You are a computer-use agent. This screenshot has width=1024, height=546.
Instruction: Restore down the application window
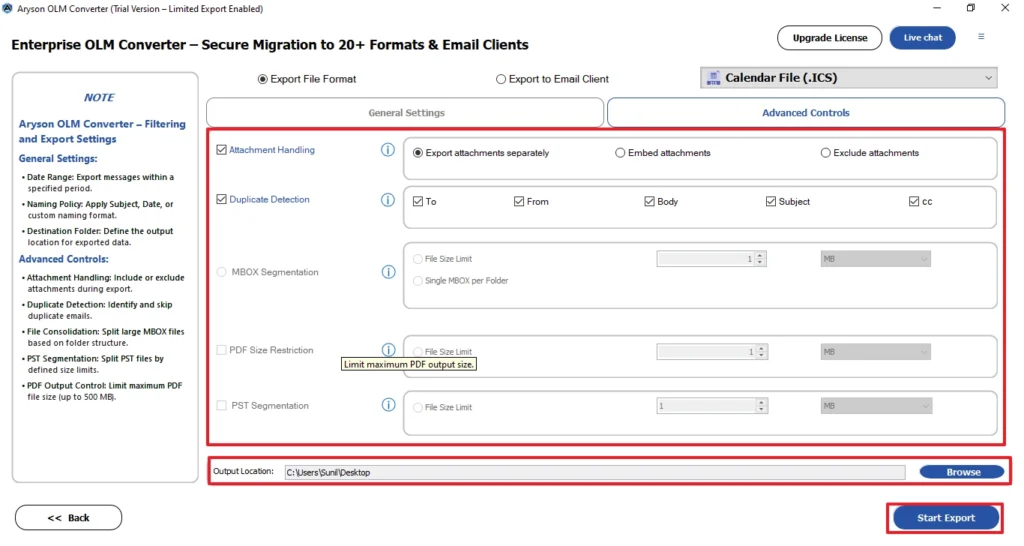(970, 8)
